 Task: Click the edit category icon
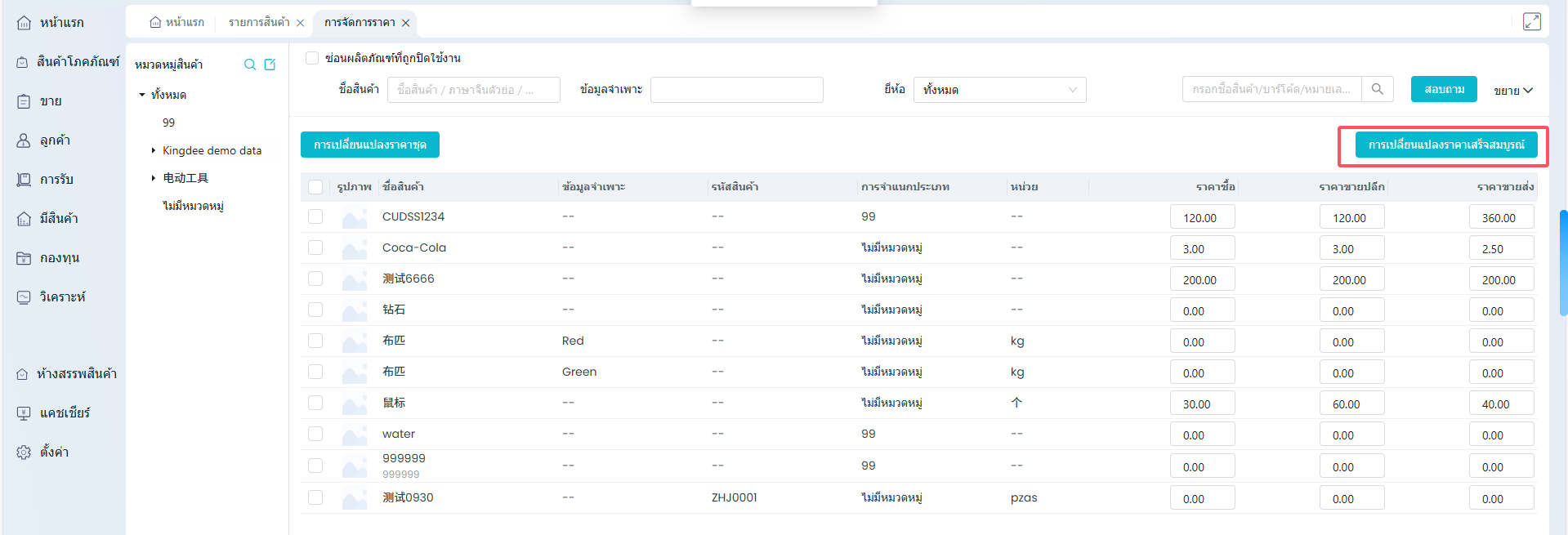[x=270, y=65]
